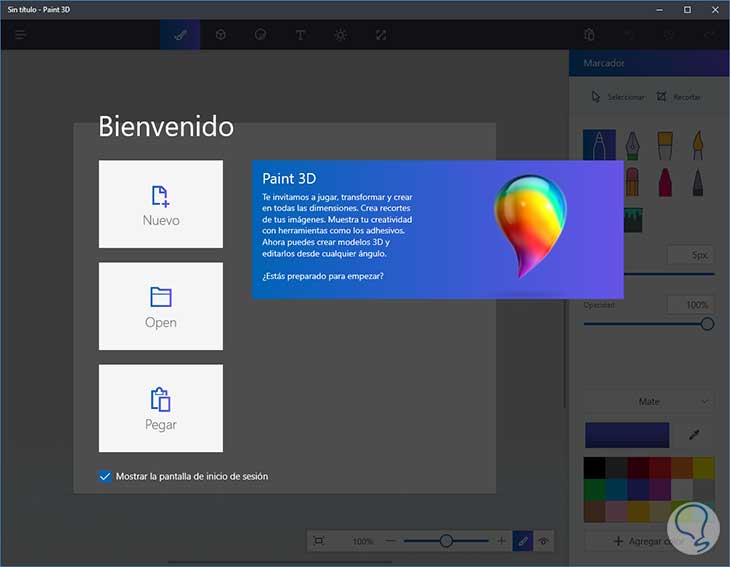Click the current color indigo swatch
Image resolution: width=730 pixels, height=567 pixels.
pyautogui.click(x=627, y=435)
